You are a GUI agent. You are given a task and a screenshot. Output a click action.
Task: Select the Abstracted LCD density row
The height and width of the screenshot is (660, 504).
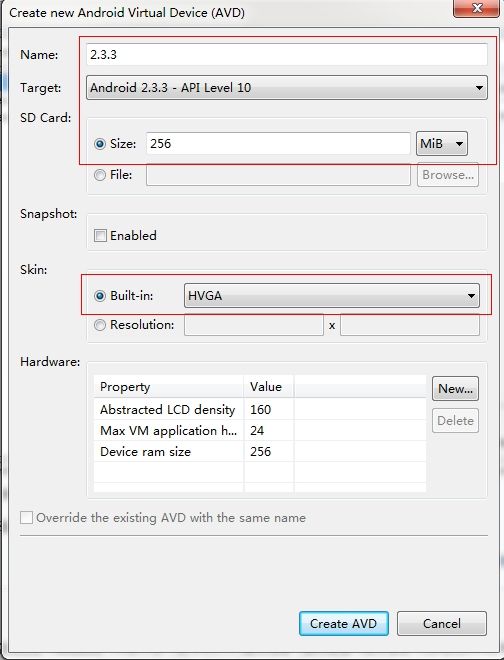260,409
